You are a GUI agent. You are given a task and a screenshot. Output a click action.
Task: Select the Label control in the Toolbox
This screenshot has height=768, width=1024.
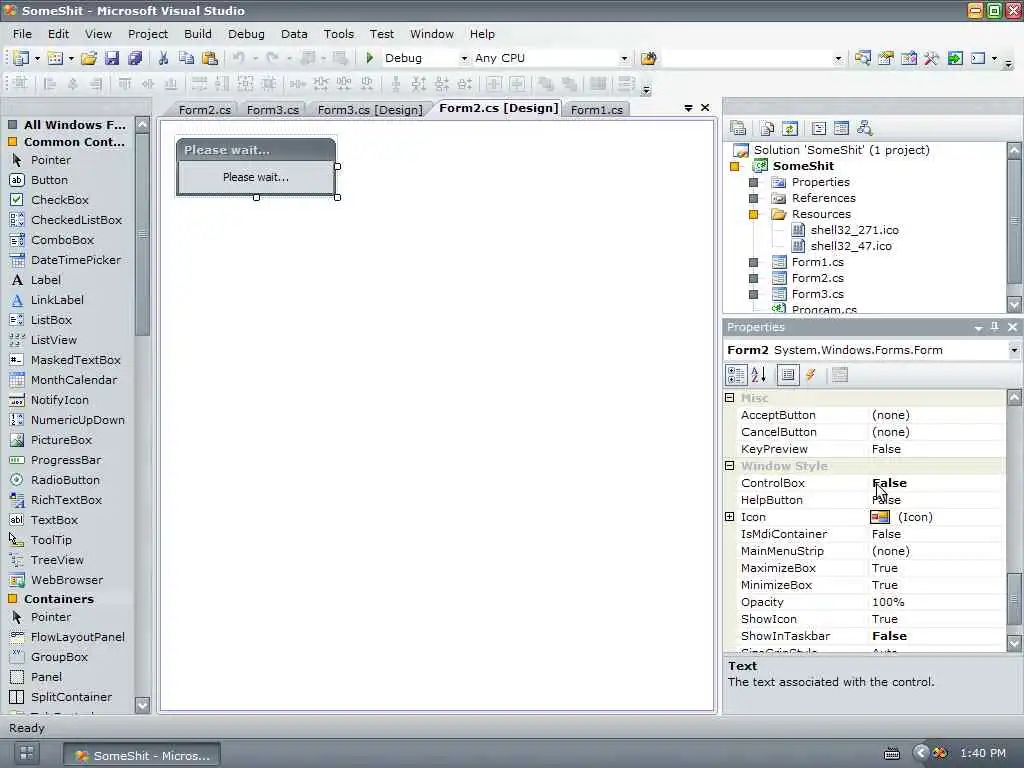[x=46, y=280]
